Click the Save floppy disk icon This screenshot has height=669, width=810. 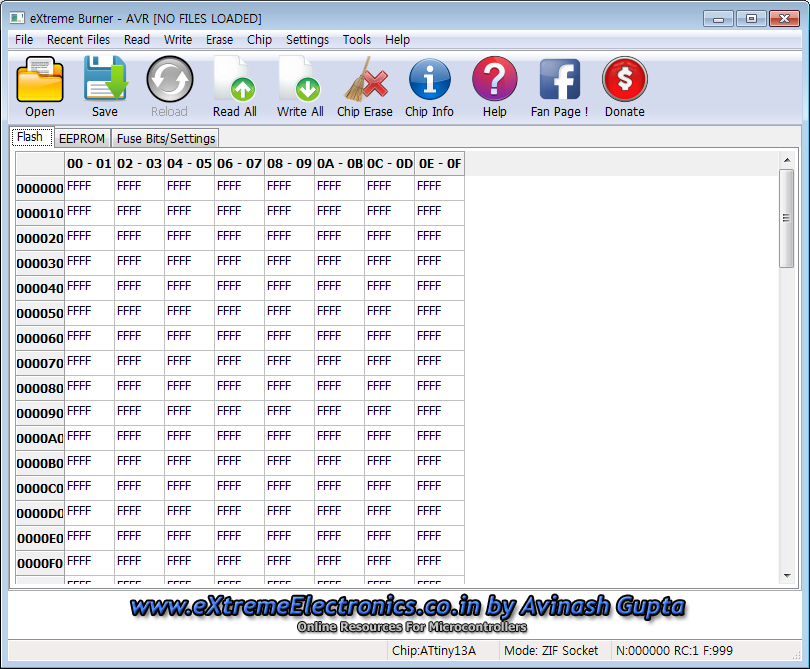tap(105, 79)
